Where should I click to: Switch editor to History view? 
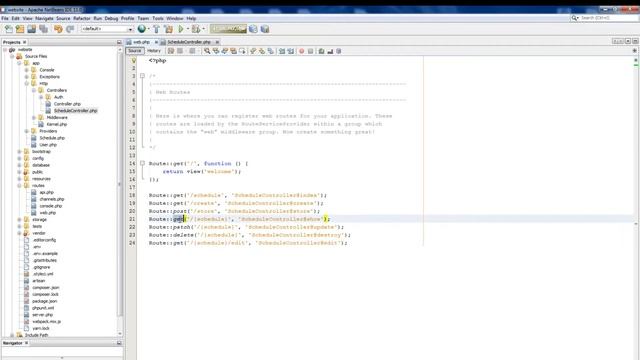point(154,51)
